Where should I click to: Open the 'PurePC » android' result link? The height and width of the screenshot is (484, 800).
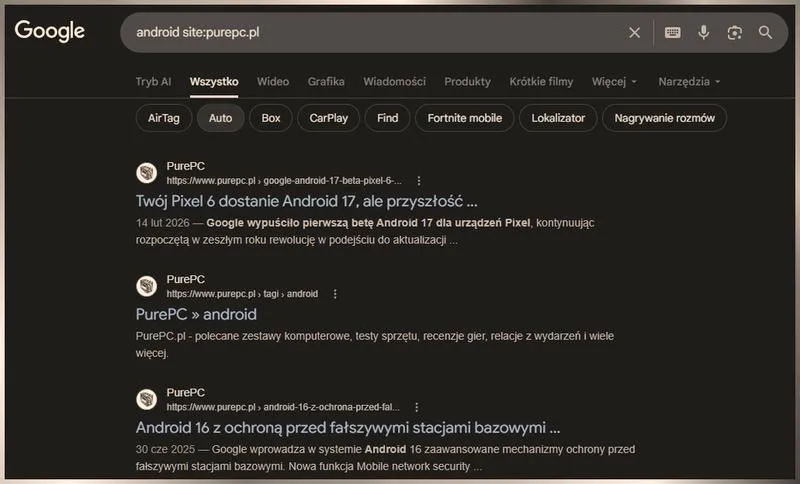[196, 315]
